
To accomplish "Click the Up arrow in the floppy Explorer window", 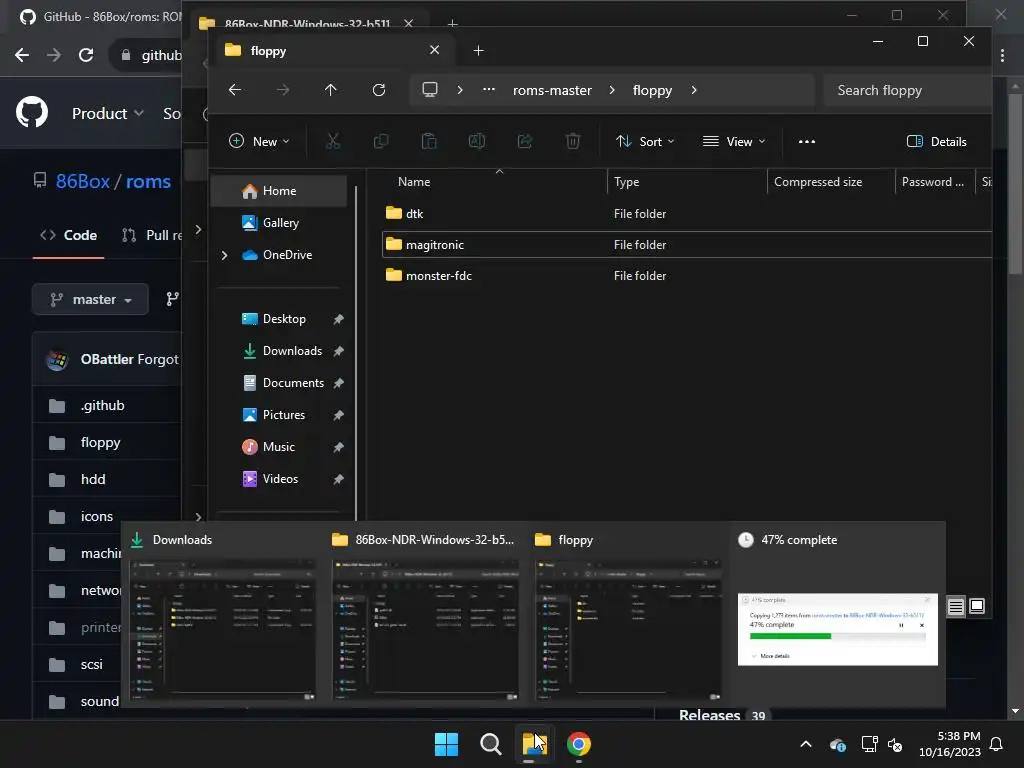I will point(330,90).
